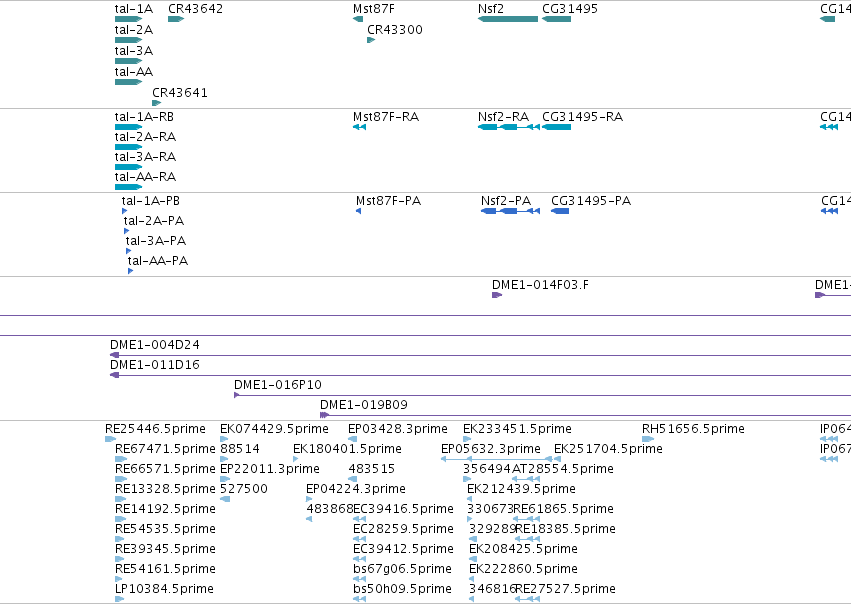
Task: Select protein tal-1A-PB
Action: pyautogui.click(x=125, y=211)
